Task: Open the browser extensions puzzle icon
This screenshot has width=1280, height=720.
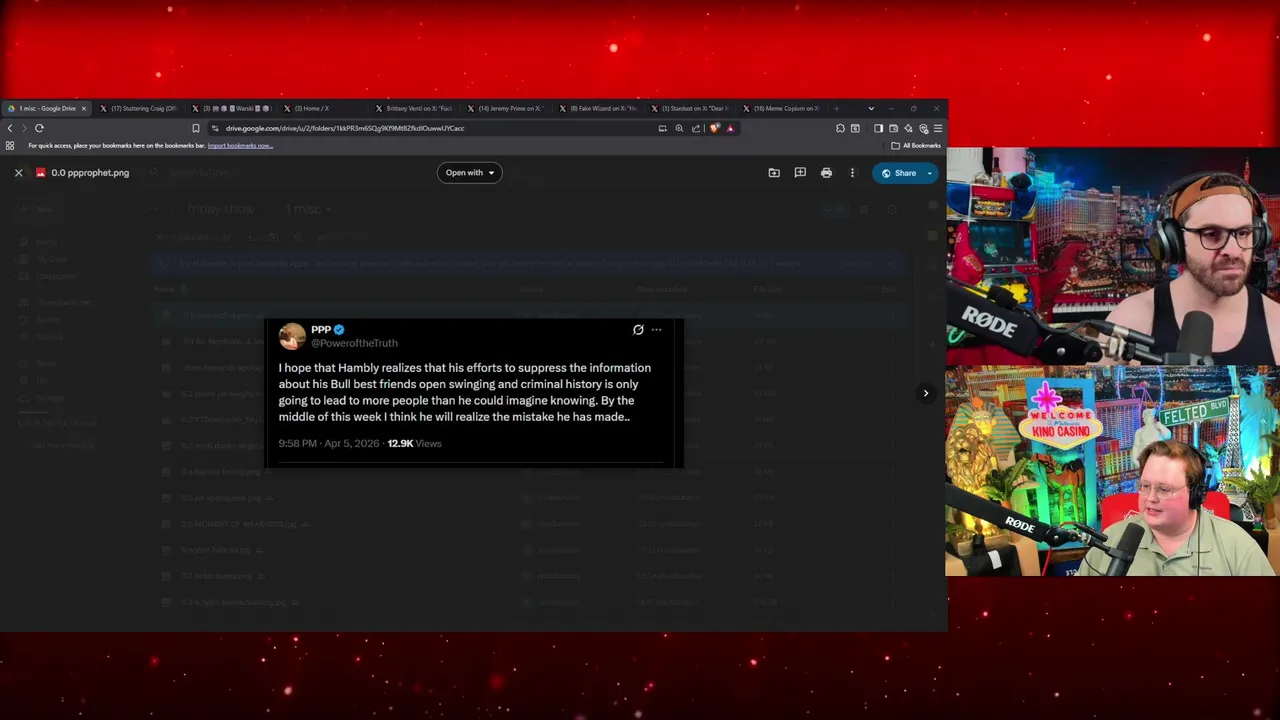Action: 840,128
